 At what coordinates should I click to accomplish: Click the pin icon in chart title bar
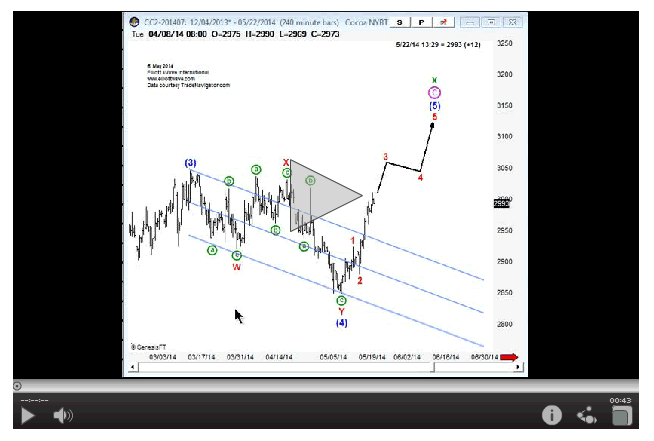[444, 20]
